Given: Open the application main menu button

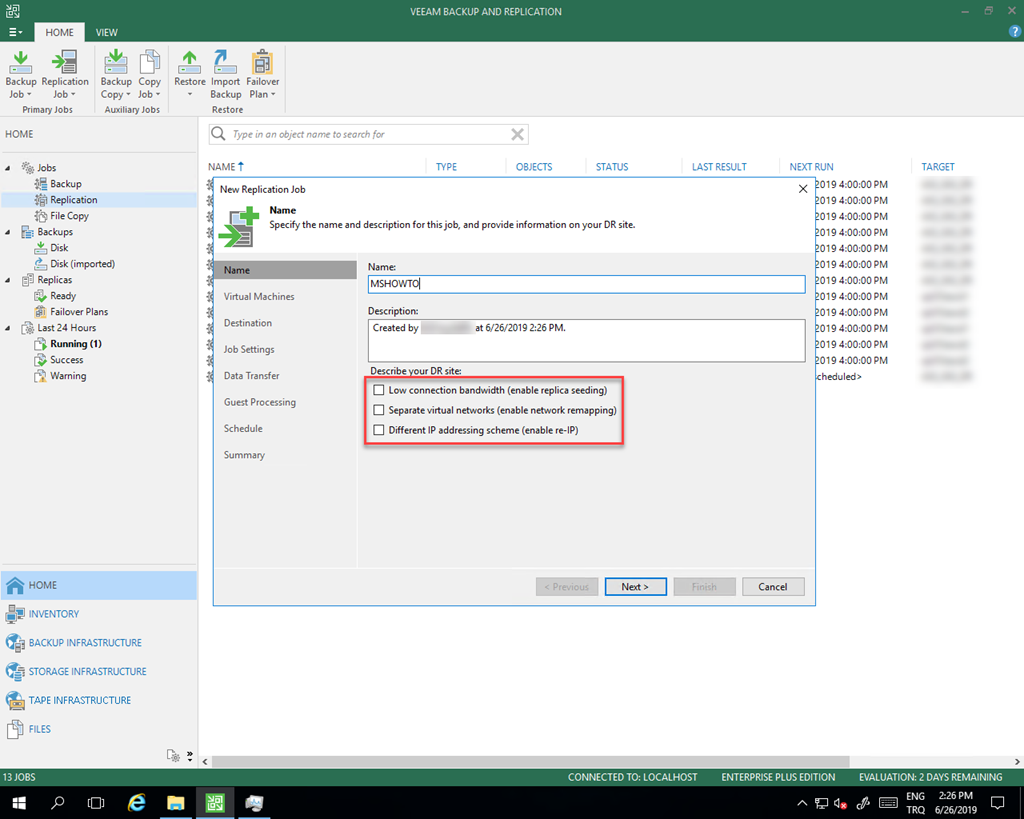Looking at the screenshot, I should pyautogui.click(x=15, y=32).
